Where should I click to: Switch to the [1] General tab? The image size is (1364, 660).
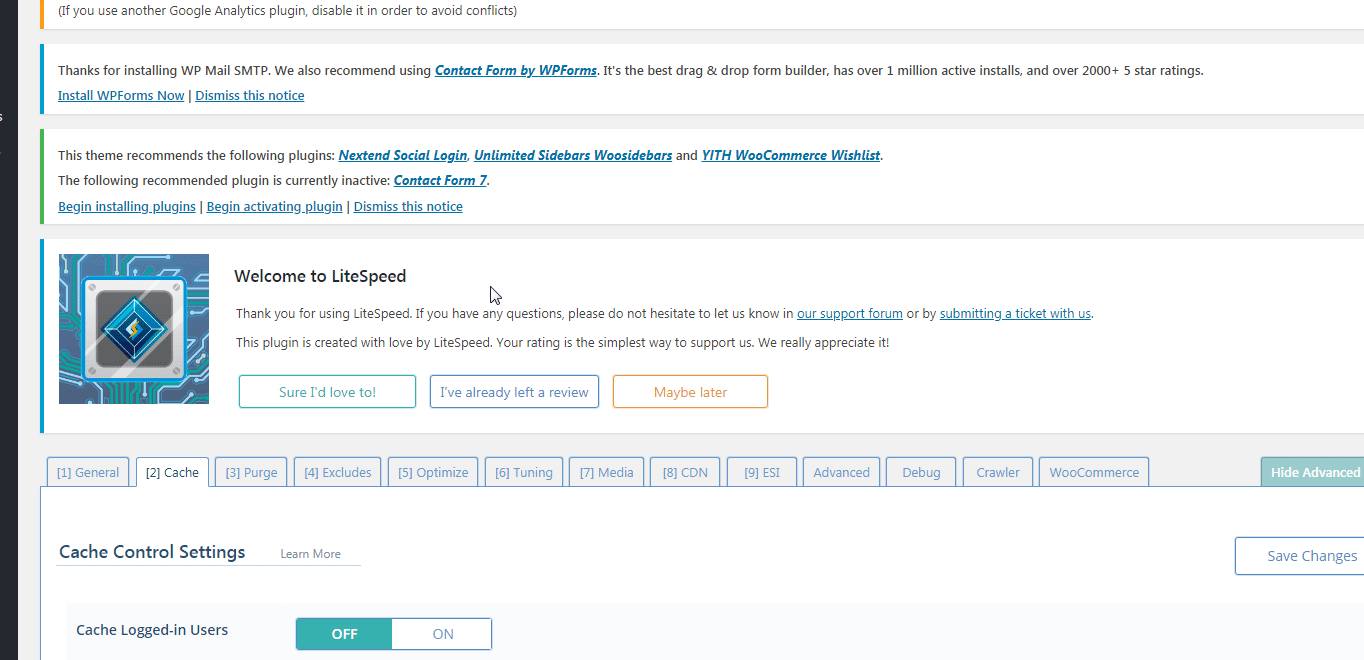[x=88, y=472]
